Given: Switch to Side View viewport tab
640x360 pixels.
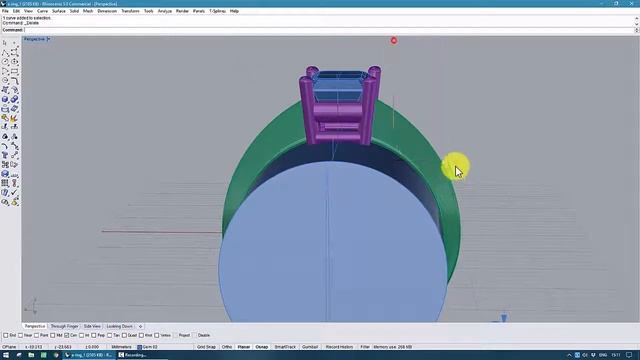Looking at the screenshot, I should (92, 327).
